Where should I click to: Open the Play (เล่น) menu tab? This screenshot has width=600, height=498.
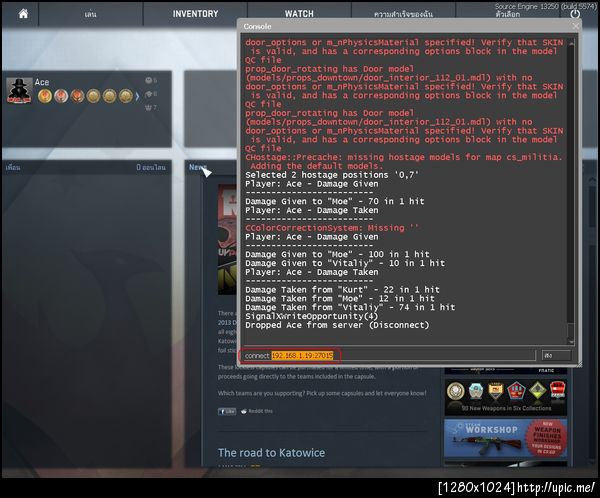[x=91, y=14]
